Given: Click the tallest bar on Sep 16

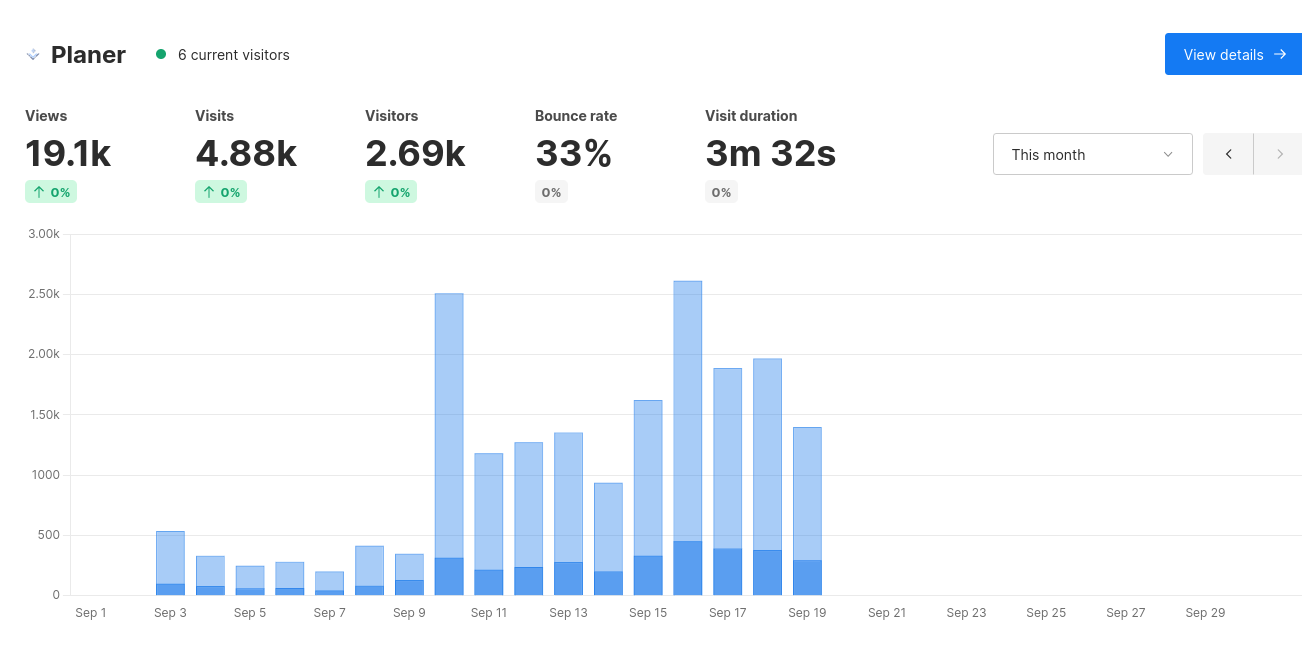Looking at the screenshot, I should coord(688,430).
